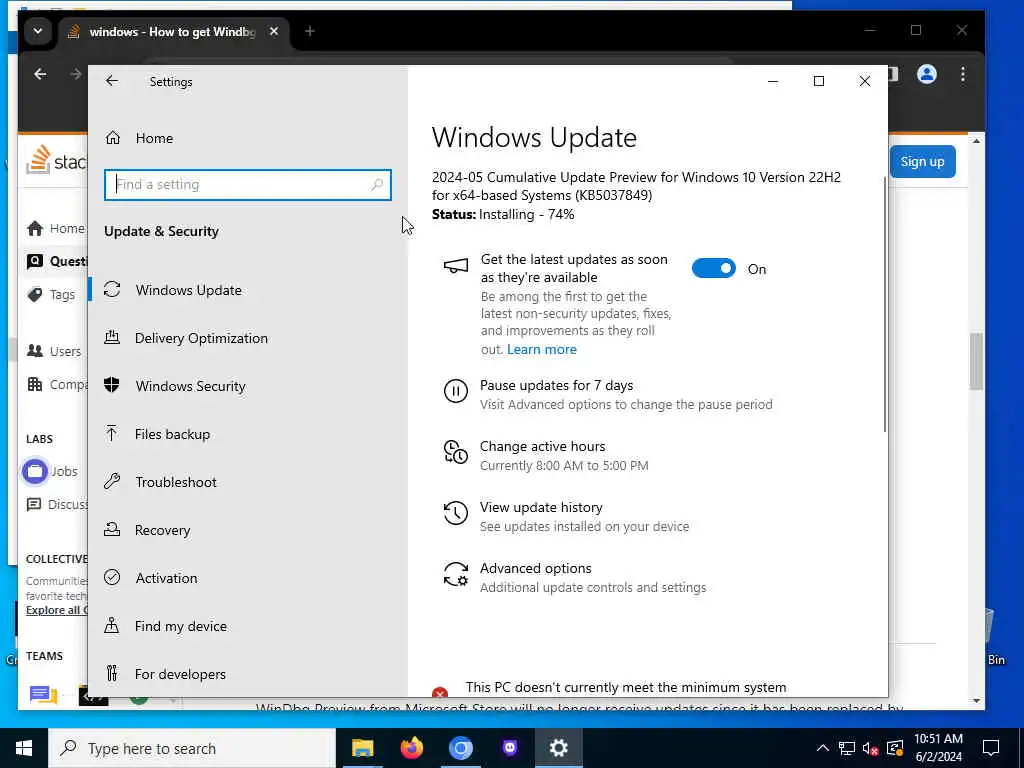Click the Type here to search box
This screenshot has width=1024, height=768.
[x=192, y=748]
